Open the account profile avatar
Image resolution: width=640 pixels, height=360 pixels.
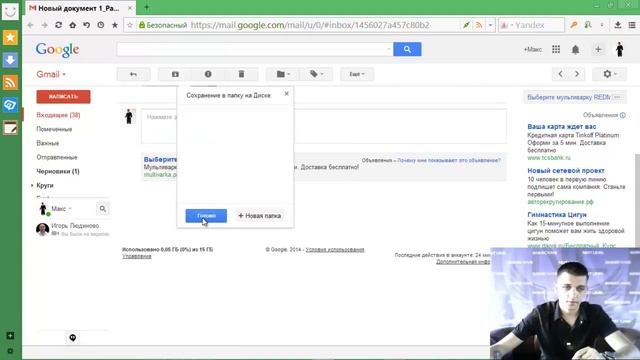coord(620,49)
